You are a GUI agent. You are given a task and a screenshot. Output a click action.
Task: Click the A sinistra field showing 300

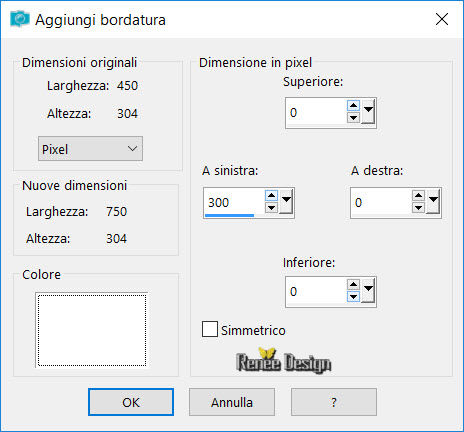[234, 202]
